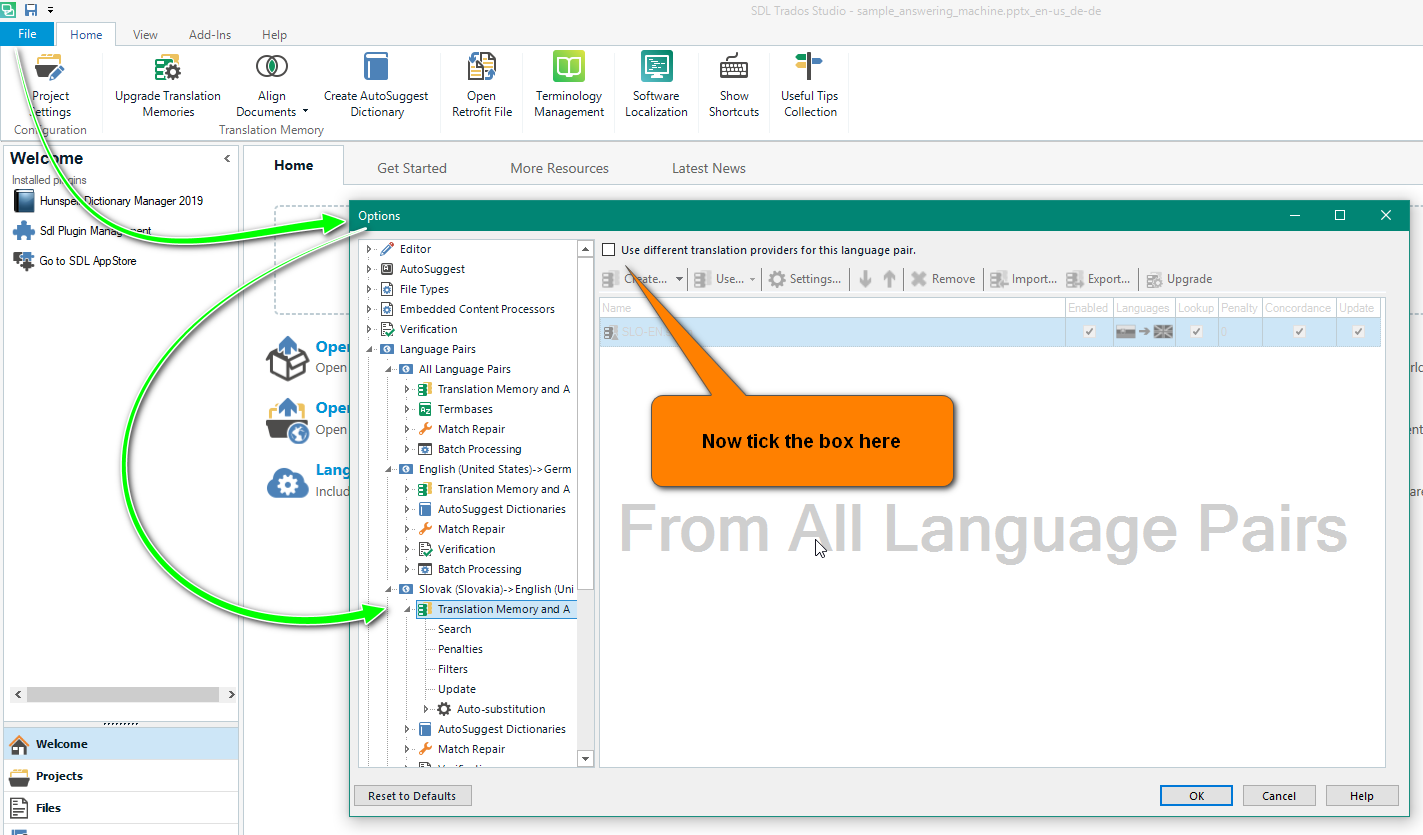Click Export in Options toolbar
Screen dimensions: 1423x835
1098,279
